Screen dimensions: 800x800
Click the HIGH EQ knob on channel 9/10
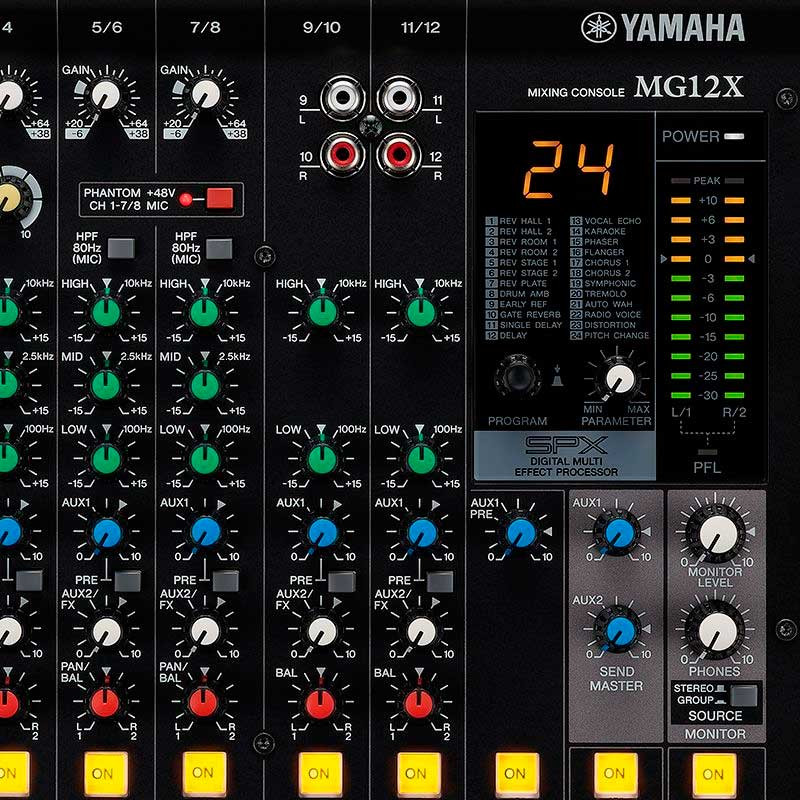point(321,312)
